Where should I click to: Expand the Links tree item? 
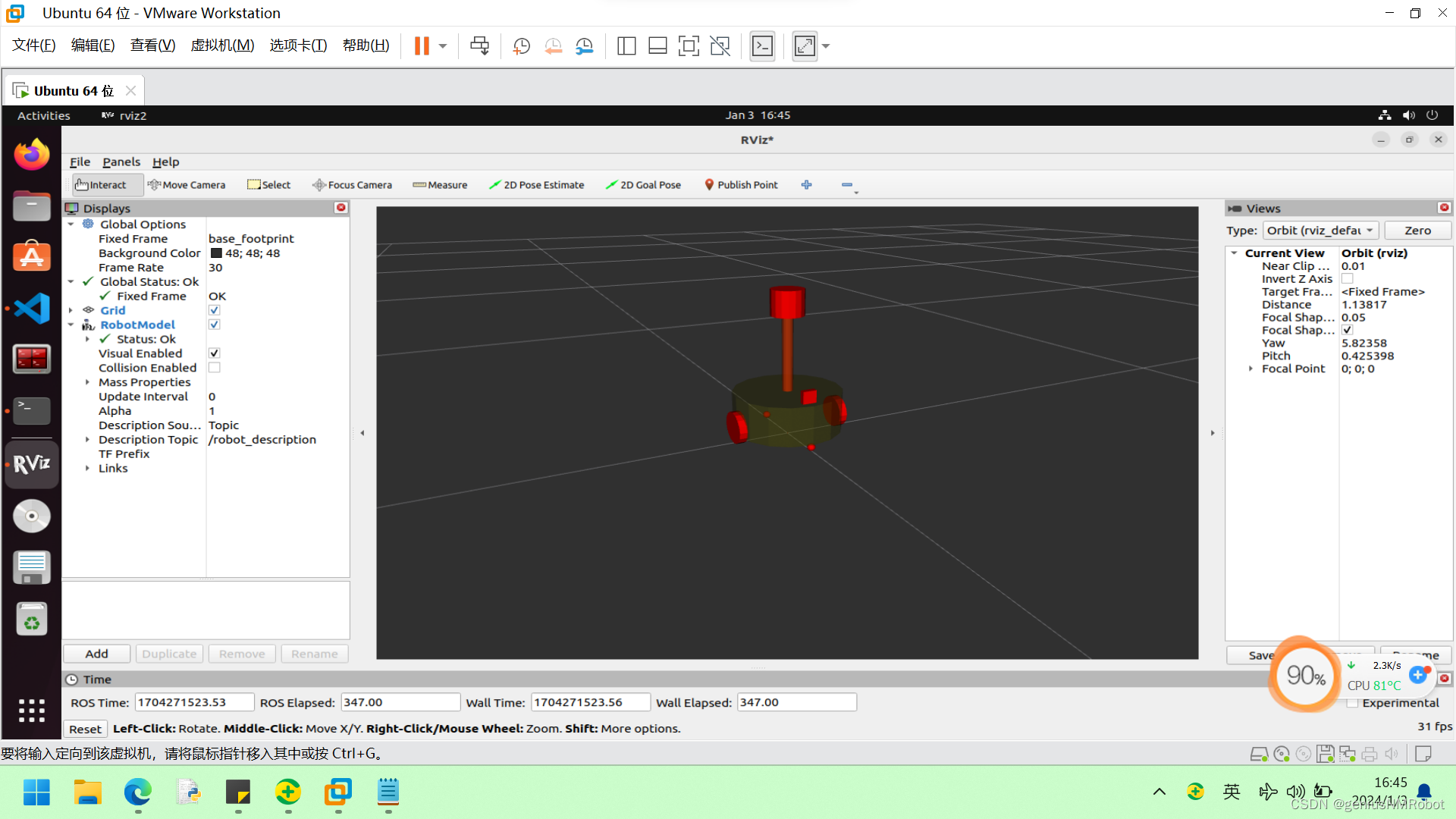click(x=87, y=469)
